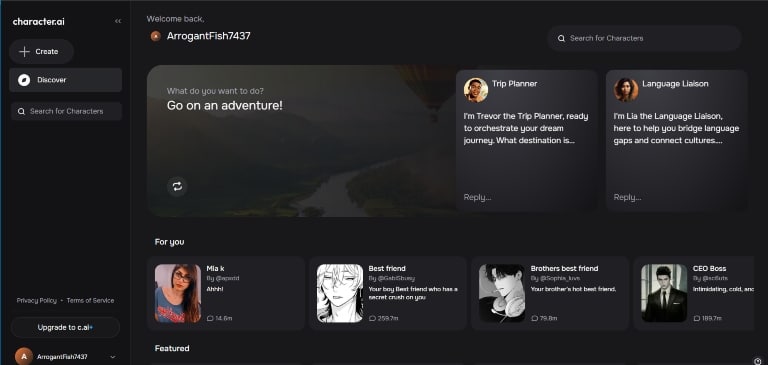Image resolution: width=768 pixels, height=365 pixels.
Task: Click the 79.8m chat count icon
Action: tap(534, 318)
